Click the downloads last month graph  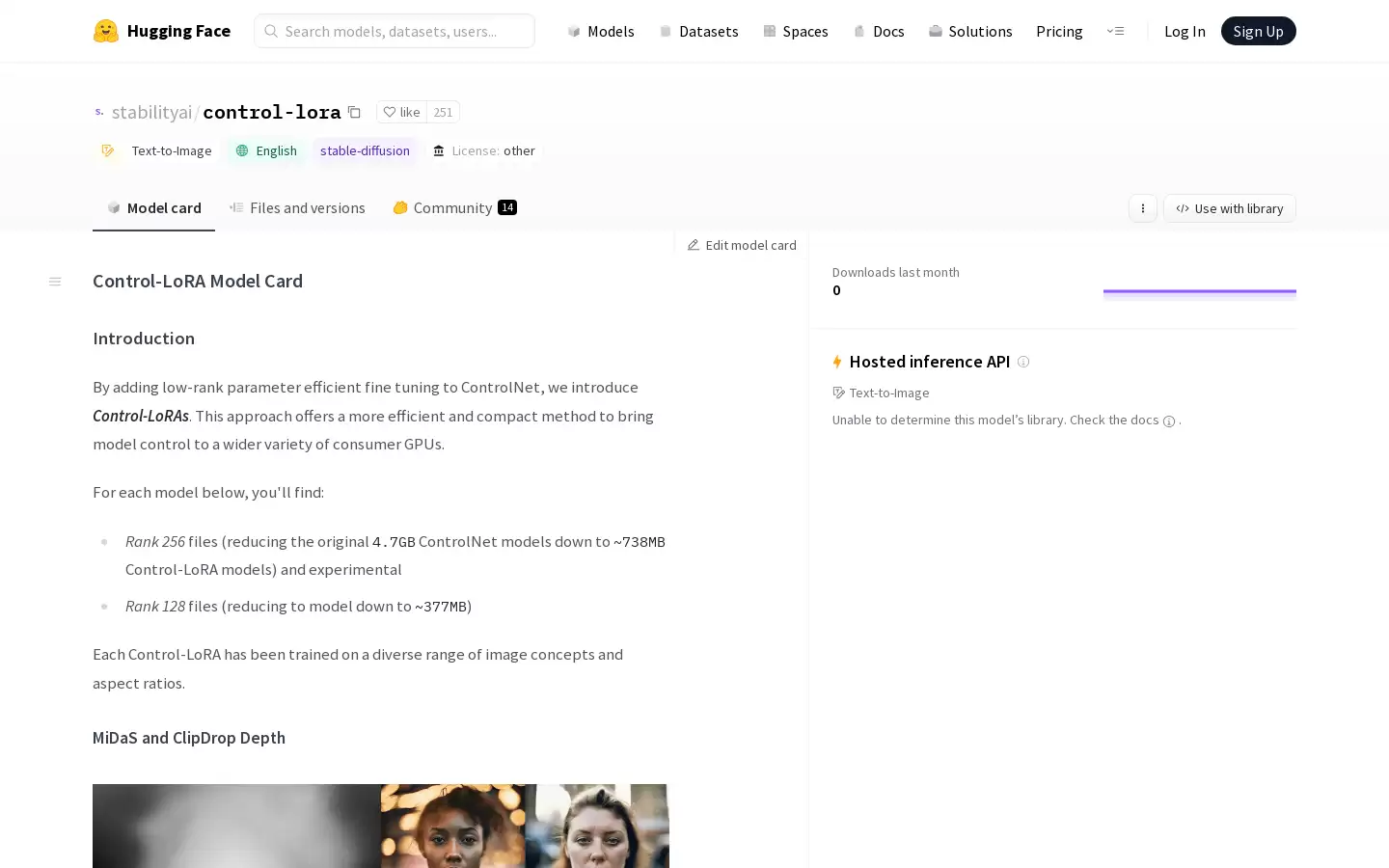(1200, 294)
